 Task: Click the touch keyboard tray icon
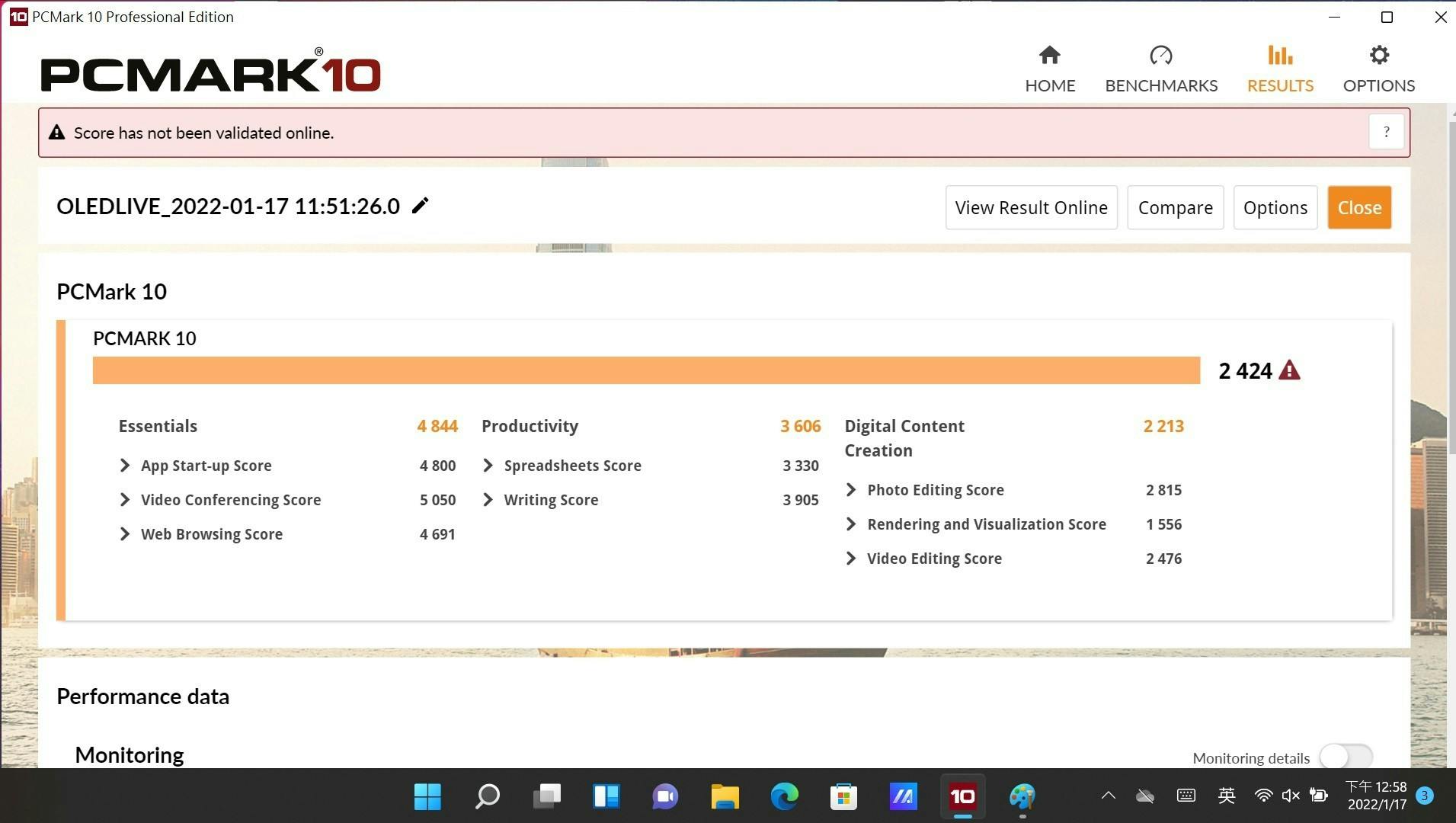[x=1186, y=796]
